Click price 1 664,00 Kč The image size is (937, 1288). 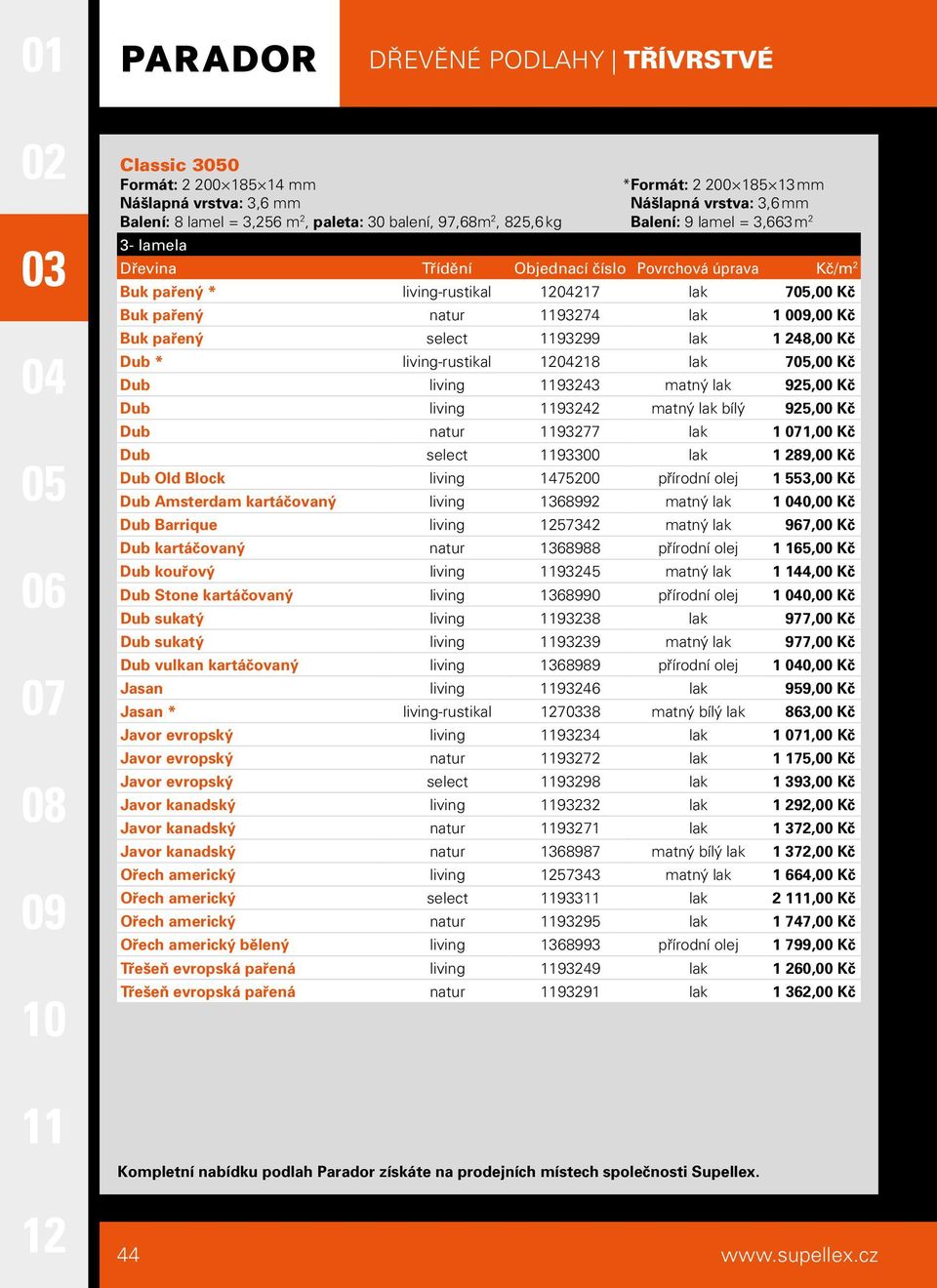coord(814,875)
